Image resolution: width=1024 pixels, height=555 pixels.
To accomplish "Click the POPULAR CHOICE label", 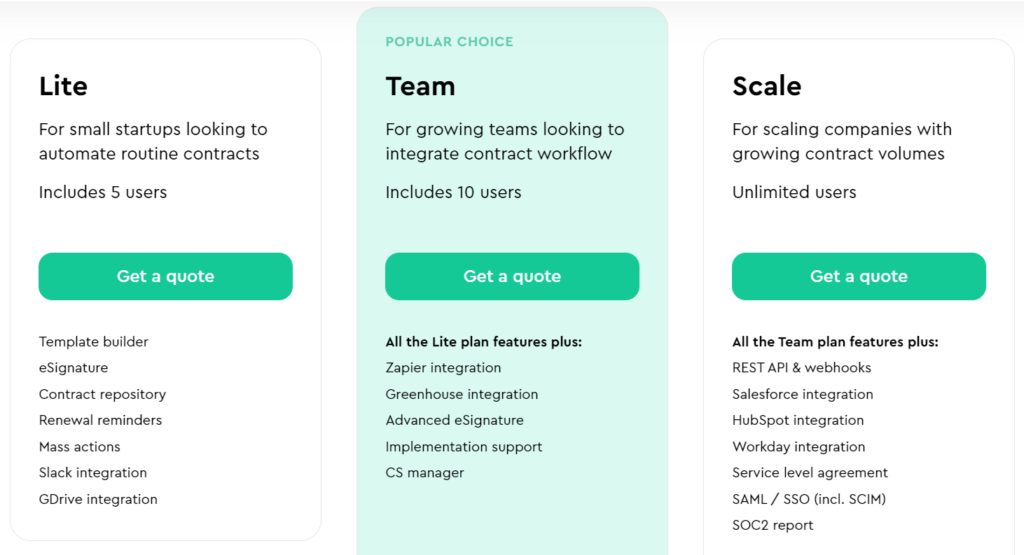I will tap(449, 42).
